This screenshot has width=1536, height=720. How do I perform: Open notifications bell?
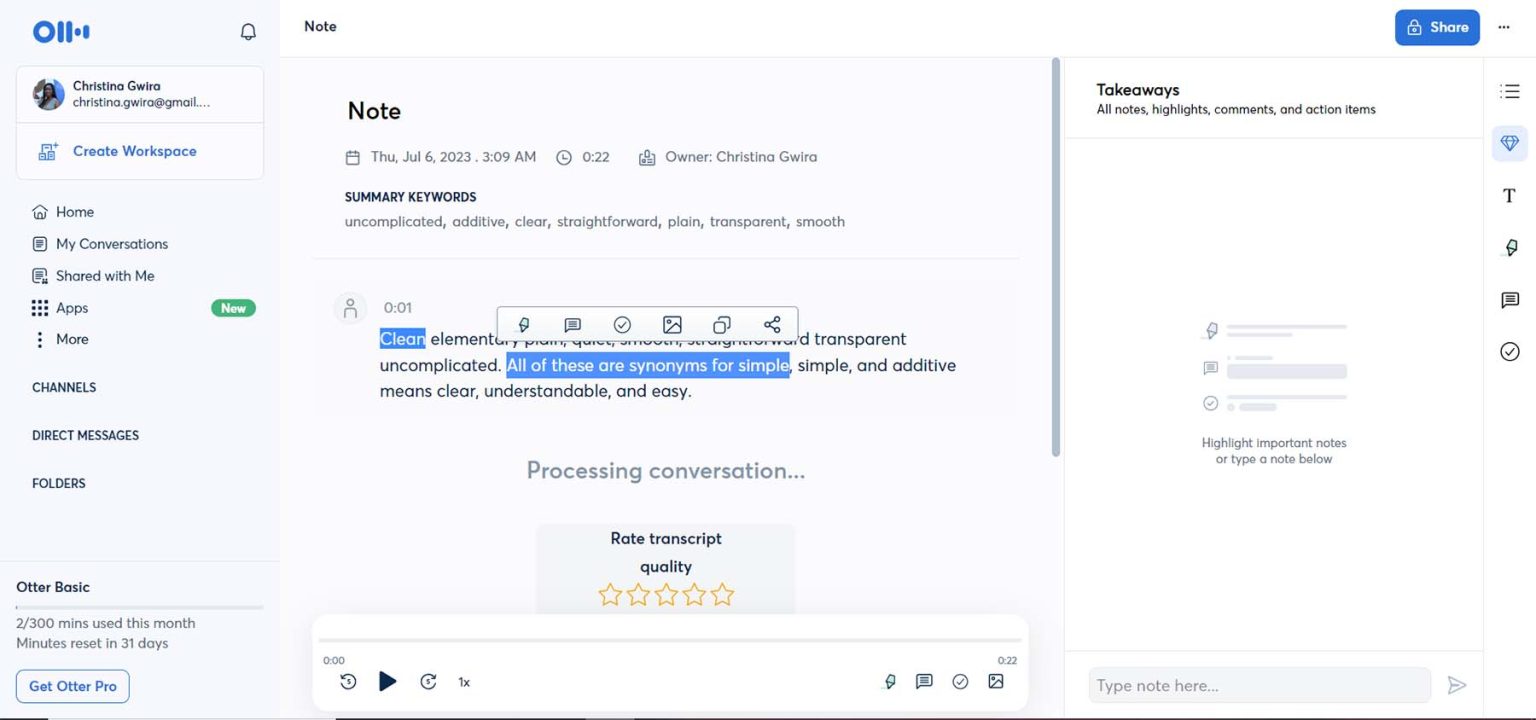pos(247,31)
